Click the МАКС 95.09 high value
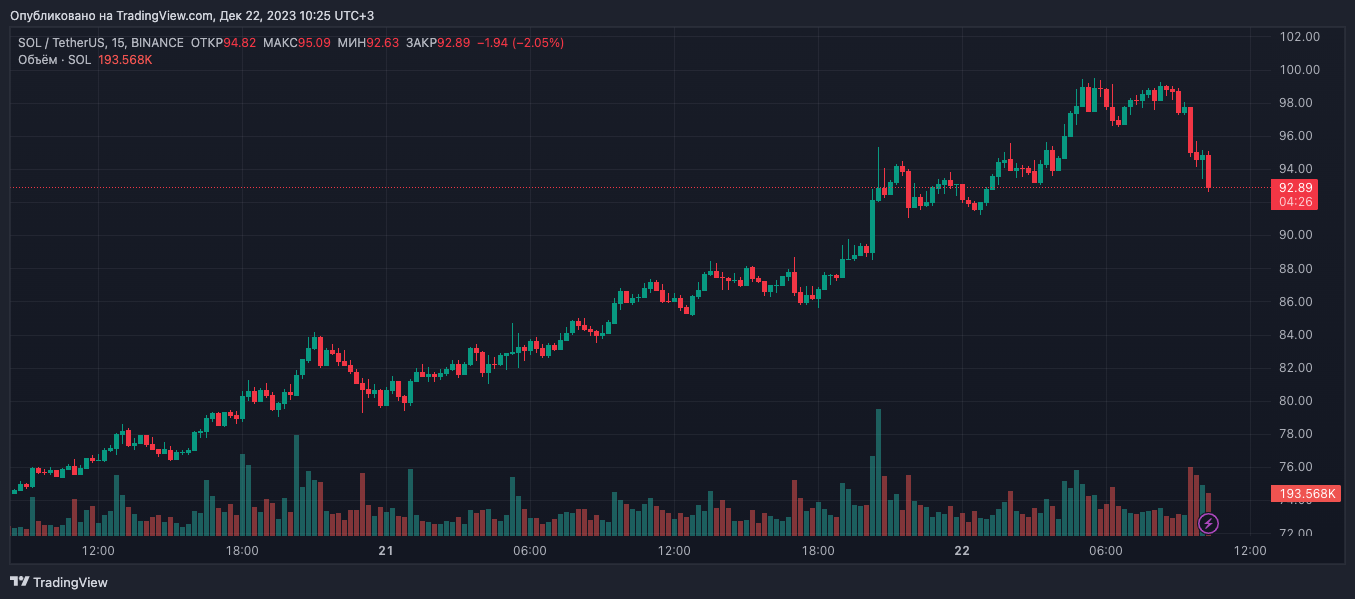1355x599 pixels. [x=296, y=43]
